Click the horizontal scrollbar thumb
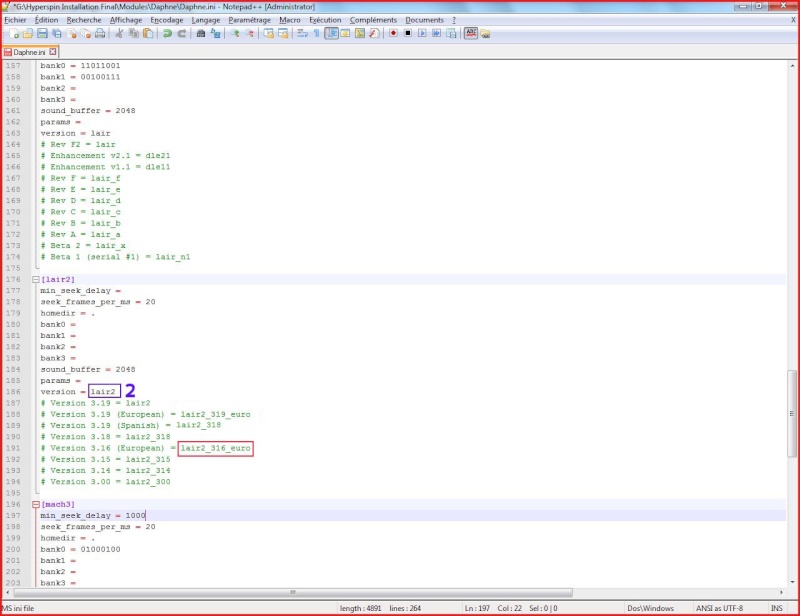This screenshot has width=800, height=616. click(x=293, y=593)
